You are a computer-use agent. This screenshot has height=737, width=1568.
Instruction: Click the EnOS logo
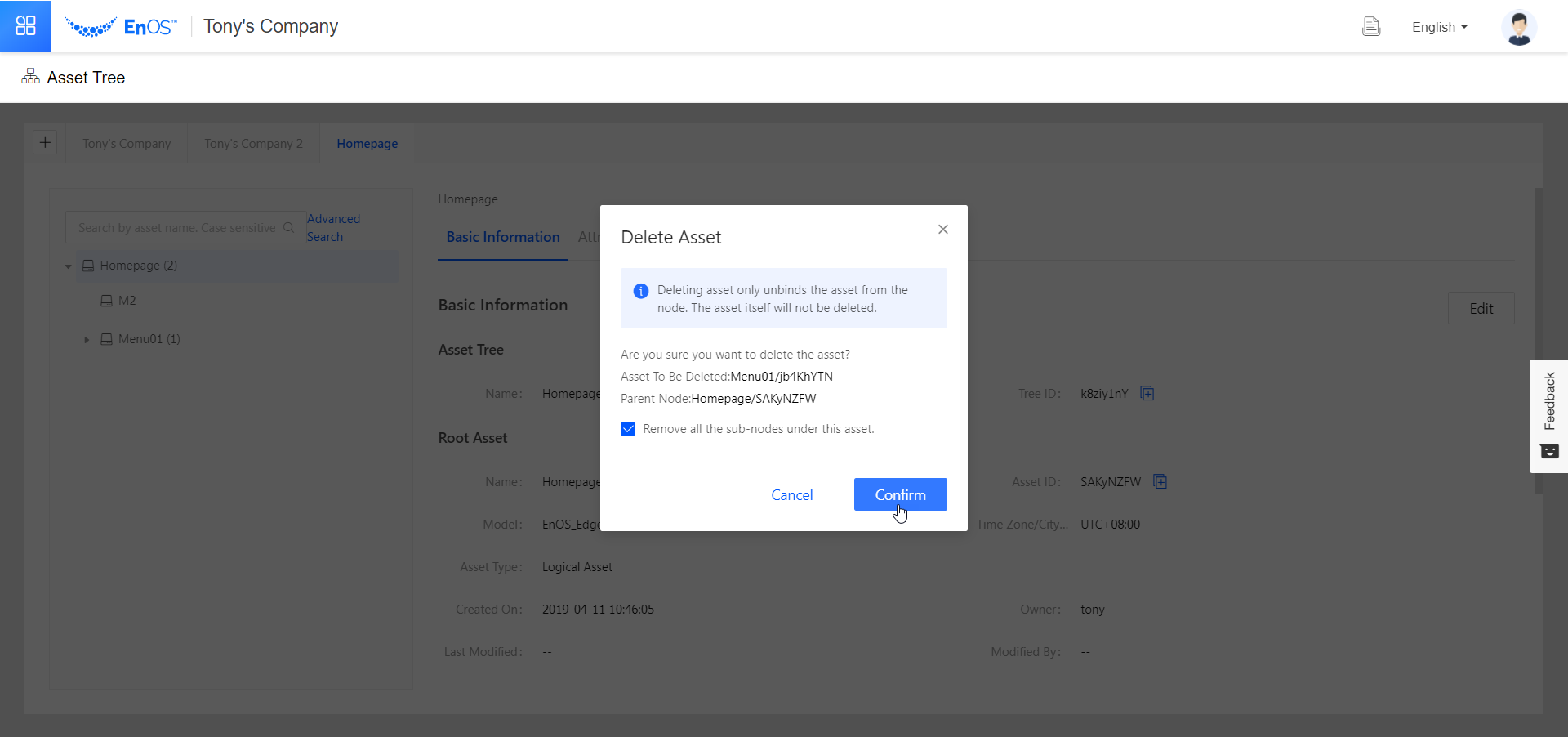(120, 27)
